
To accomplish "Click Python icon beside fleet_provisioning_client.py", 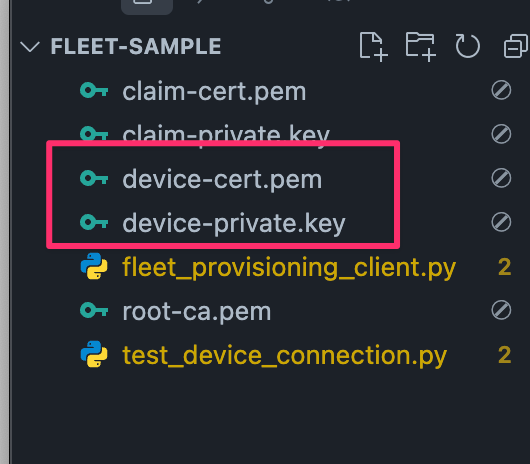I will click(94, 266).
